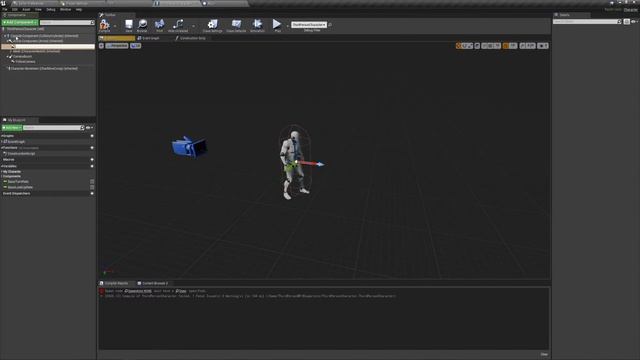Click the Add New button in My Blueprint

[x=12, y=128]
